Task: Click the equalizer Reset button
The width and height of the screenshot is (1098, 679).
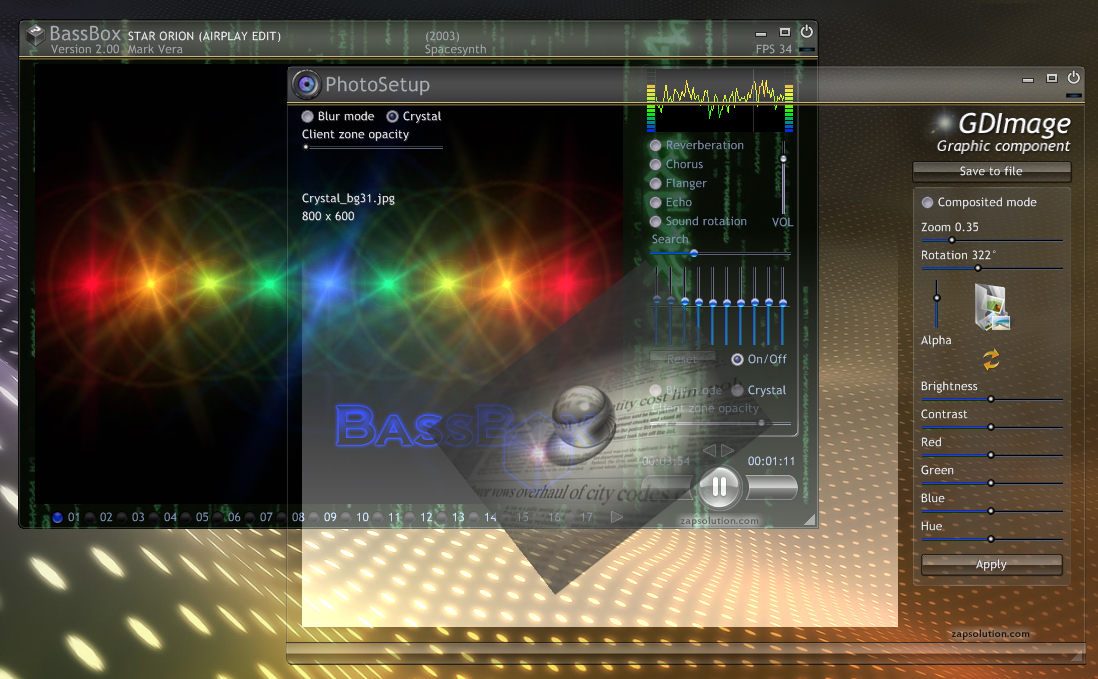Action: click(x=682, y=359)
